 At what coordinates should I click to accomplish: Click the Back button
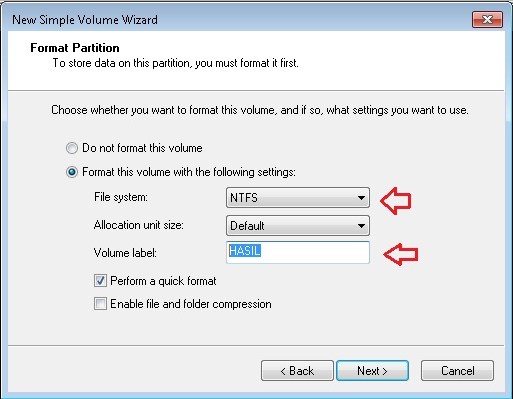297,370
